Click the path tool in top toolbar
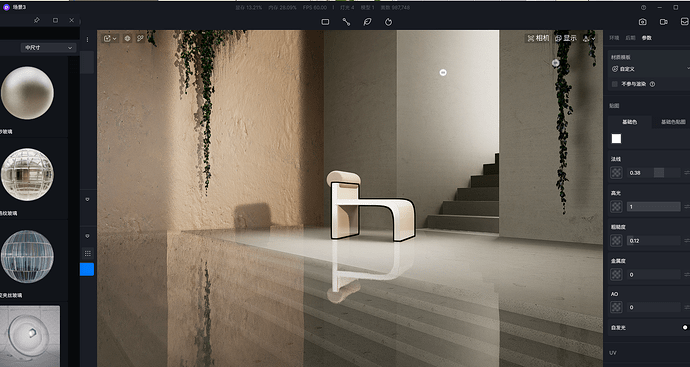 tap(346, 22)
